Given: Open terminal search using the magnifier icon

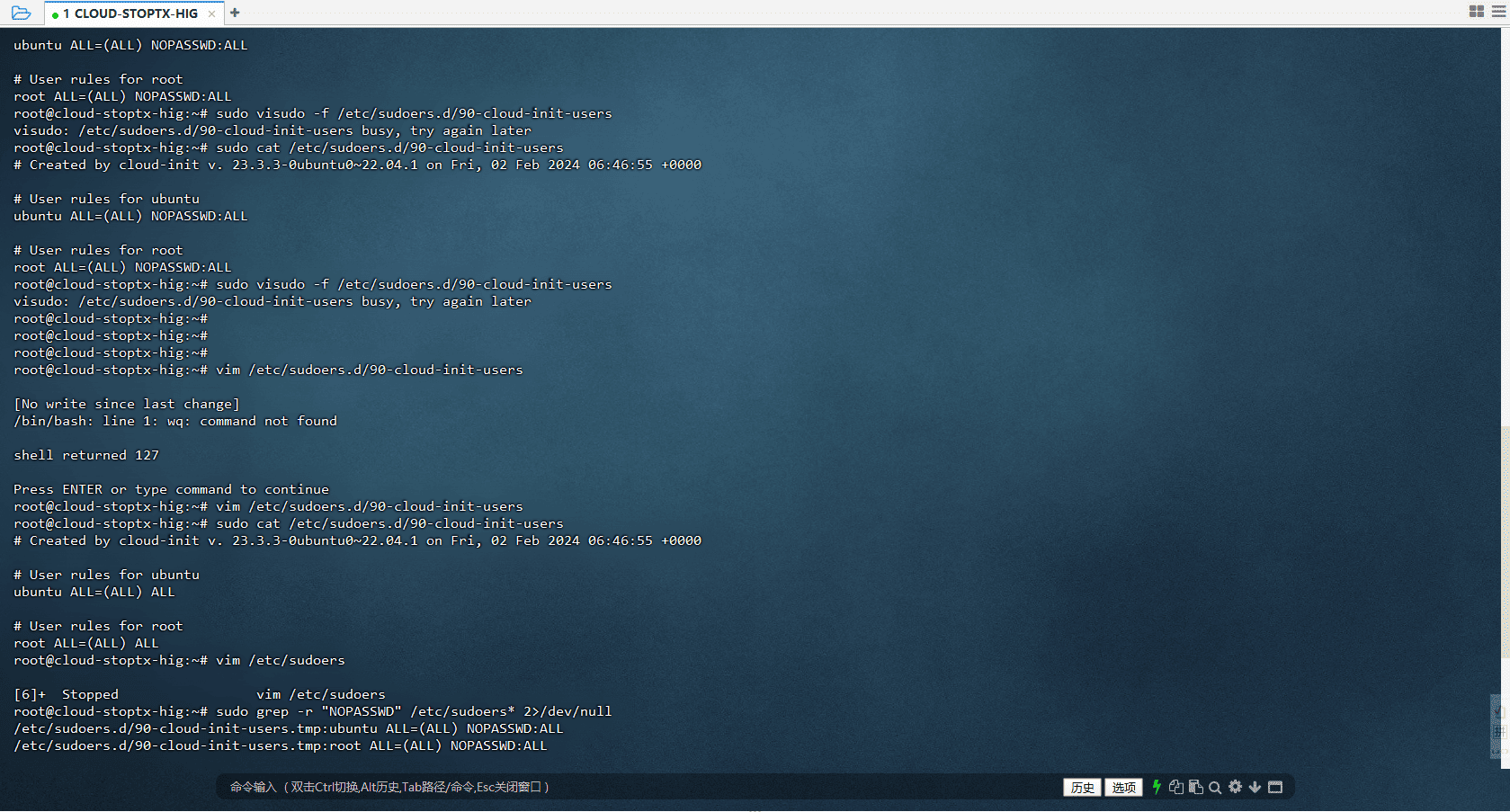Looking at the screenshot, I should click(x=1216, y=787).
